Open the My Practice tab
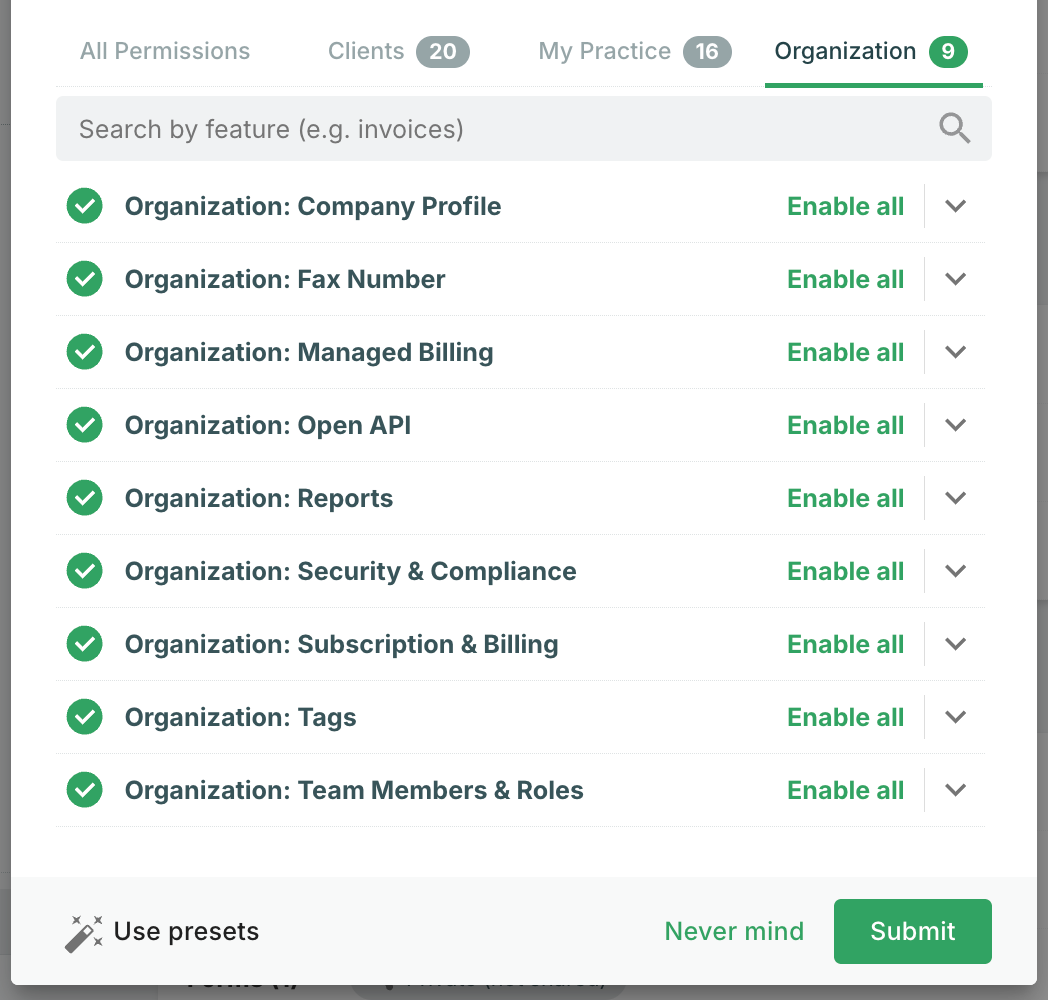The height and width of the screenshot is (1000, 1048). point(635,51)
